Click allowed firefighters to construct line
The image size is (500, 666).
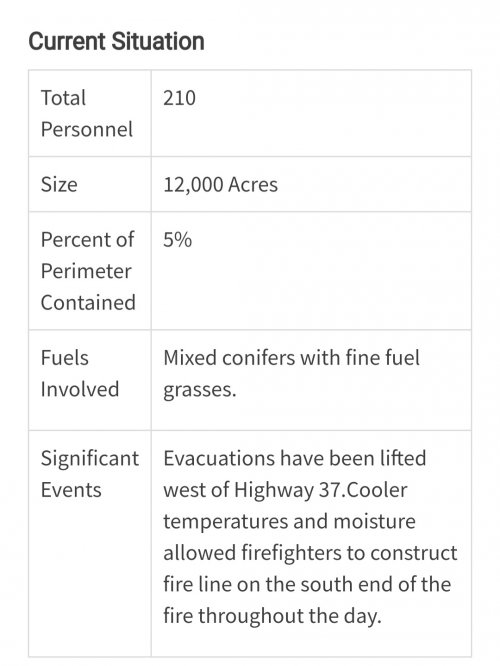coord(310,553)
